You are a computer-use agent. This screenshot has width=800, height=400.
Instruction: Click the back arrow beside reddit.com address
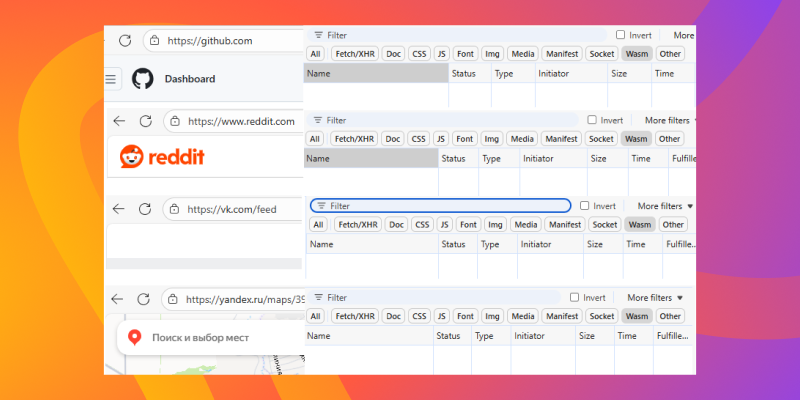(x=119, y=121)
